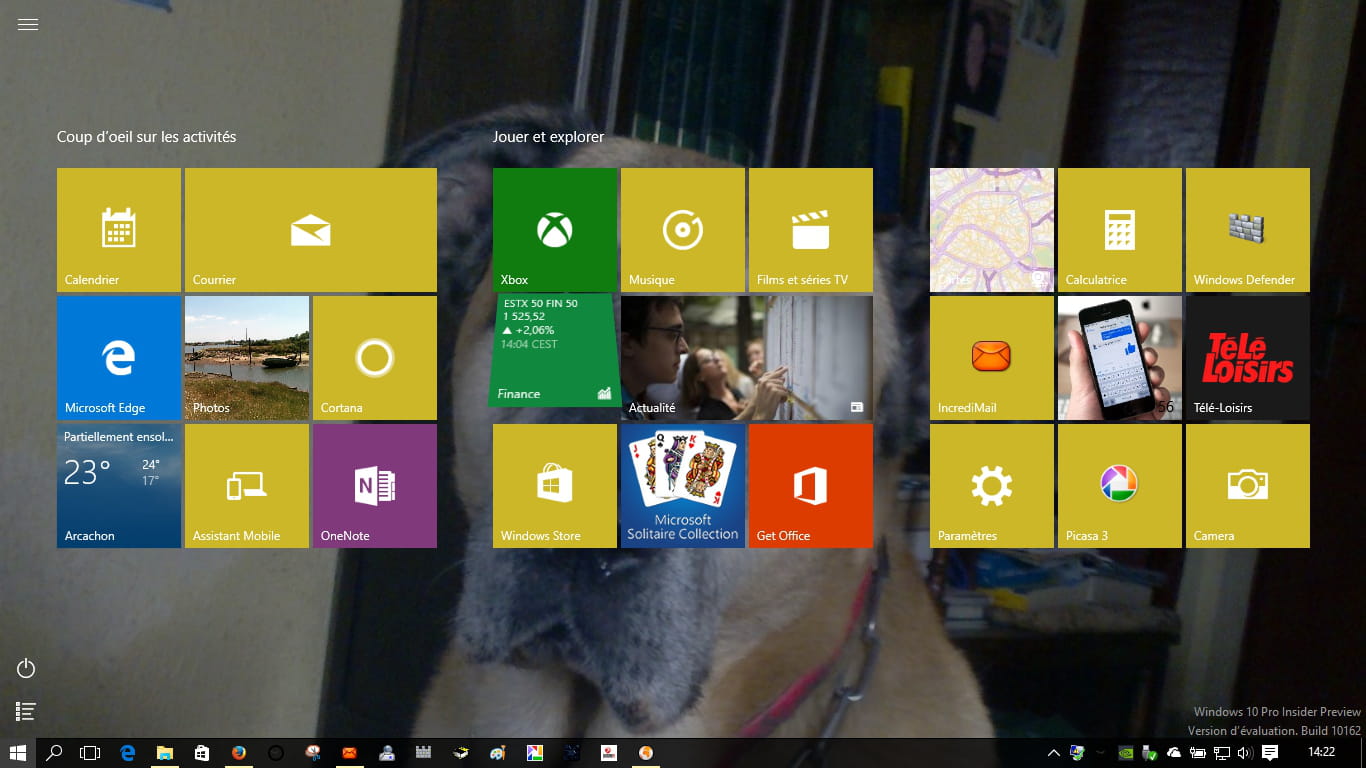Open the phone messaging live tile

point(1120,358)
